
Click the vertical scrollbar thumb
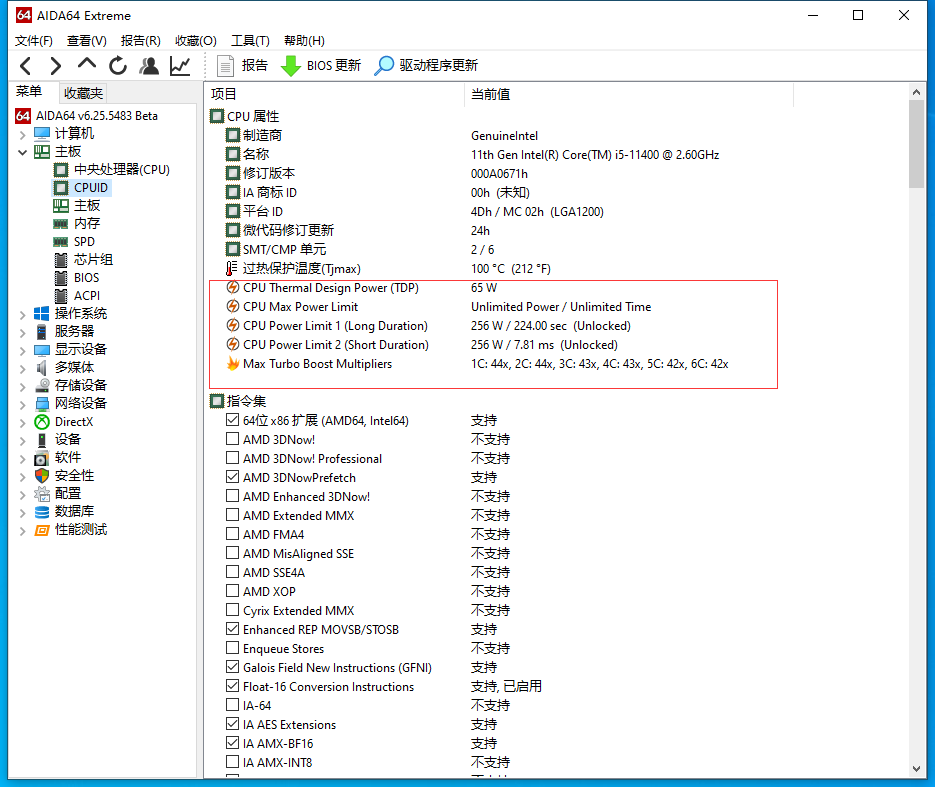[917, 144]
